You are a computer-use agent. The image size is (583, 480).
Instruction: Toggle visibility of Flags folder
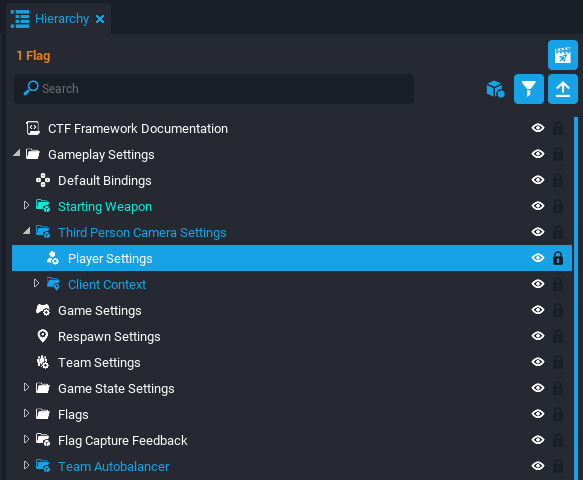click(538, 414)
